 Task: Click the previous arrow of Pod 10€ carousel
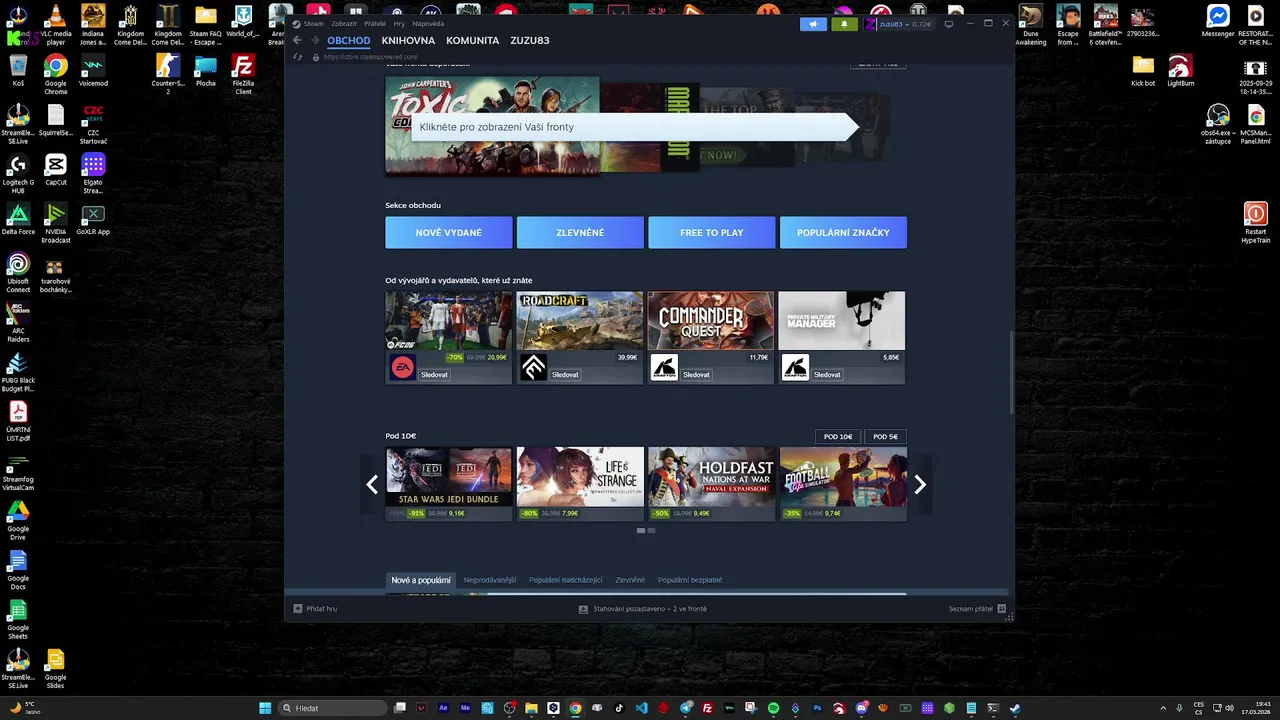point(372,485)
